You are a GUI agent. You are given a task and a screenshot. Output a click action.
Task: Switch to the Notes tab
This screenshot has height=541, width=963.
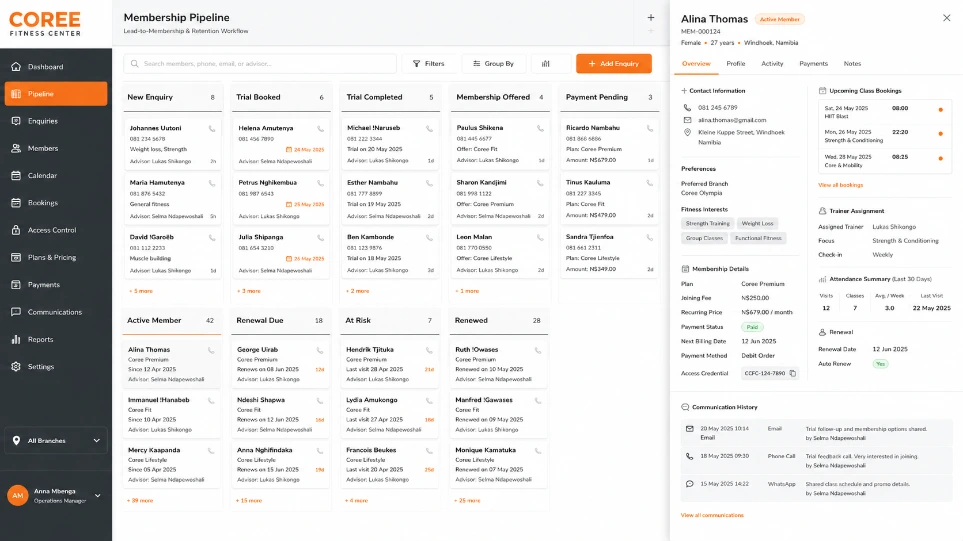click(852, 63)
